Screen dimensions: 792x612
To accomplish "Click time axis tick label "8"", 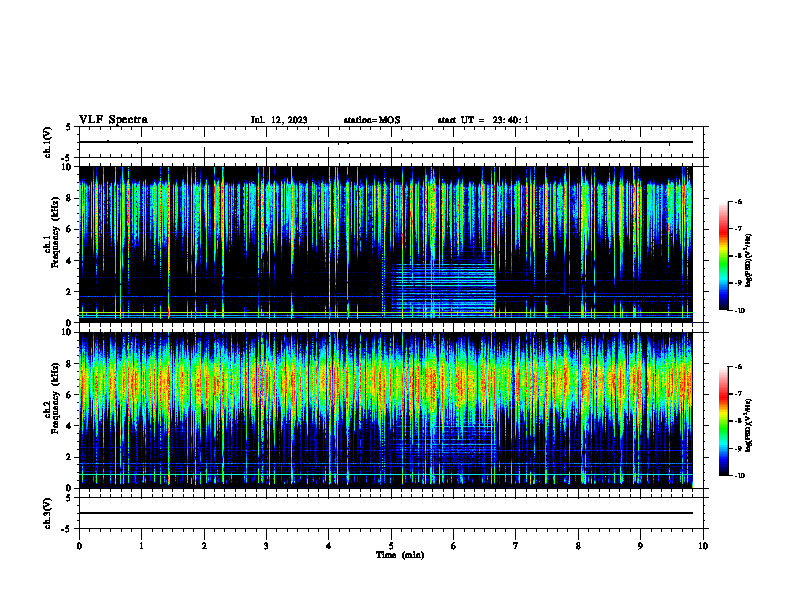I will (x=578, y=546).
